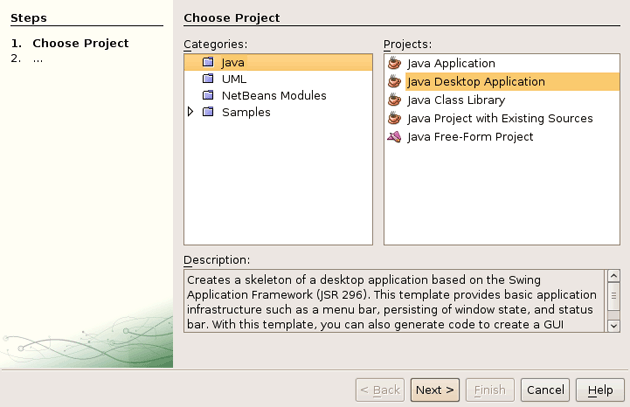Select Java Class Library project type
This screenshot has width=630, height=407.
pos(455,100)
